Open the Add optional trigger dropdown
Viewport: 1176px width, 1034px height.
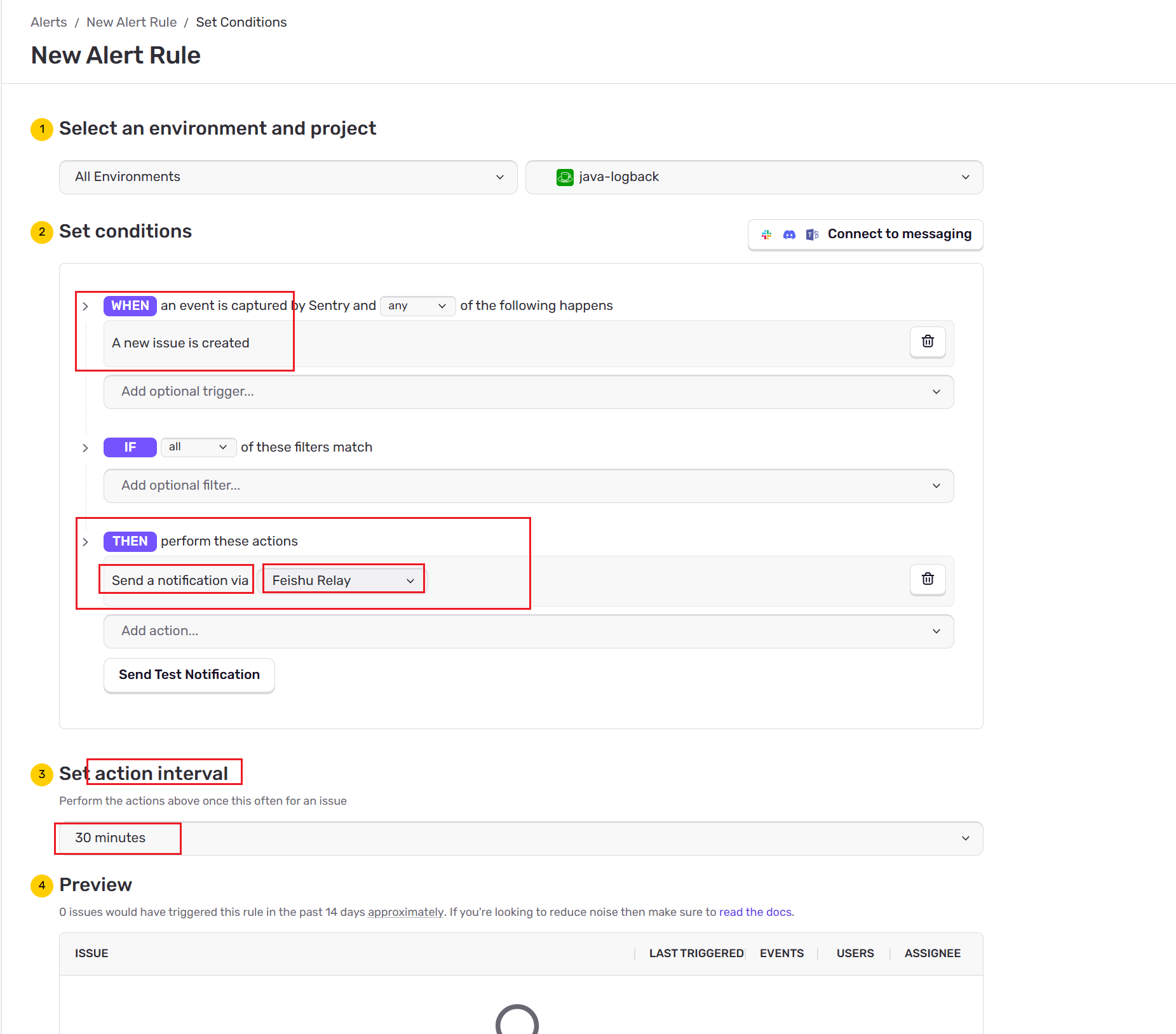[x=529, y=392]
